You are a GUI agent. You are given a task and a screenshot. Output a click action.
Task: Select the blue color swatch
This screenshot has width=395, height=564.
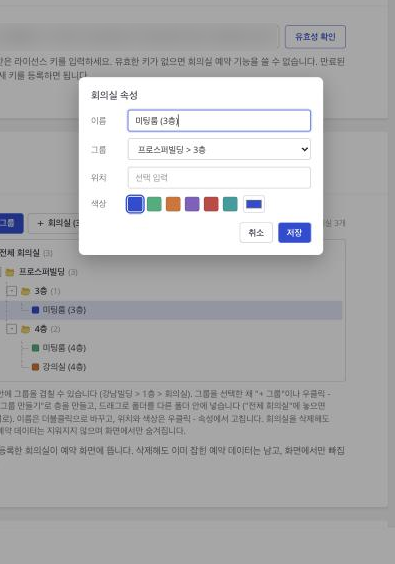point(135,204)
